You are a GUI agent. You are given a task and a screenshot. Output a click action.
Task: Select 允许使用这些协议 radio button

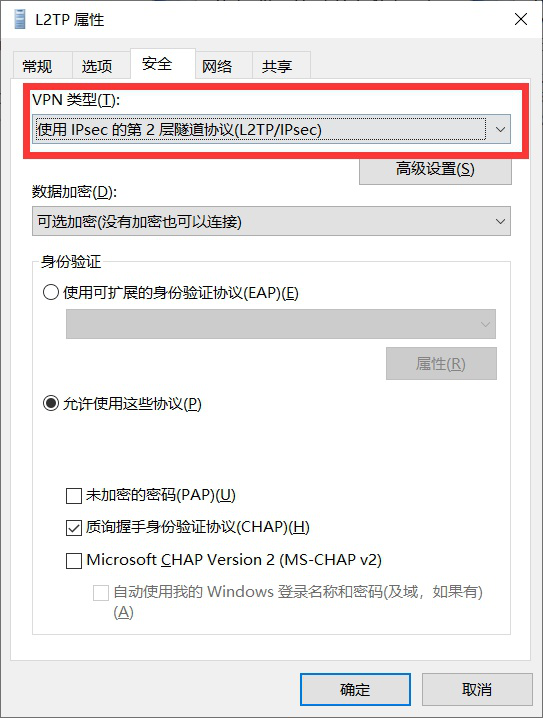50,403
